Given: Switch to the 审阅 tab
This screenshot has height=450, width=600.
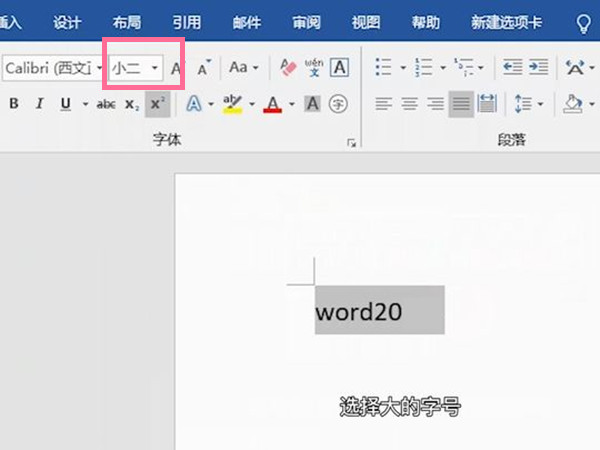Looking at the screenshot, I should (x=307, y=21).
